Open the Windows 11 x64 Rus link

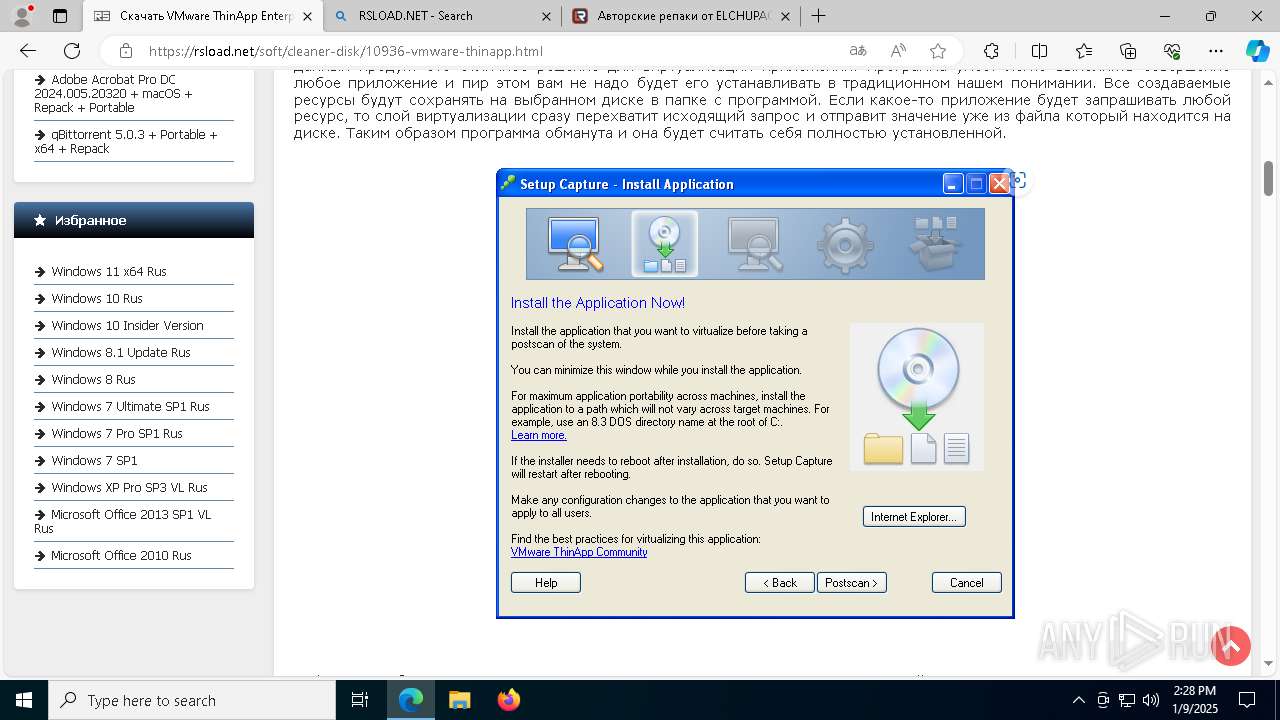point(109,272)
